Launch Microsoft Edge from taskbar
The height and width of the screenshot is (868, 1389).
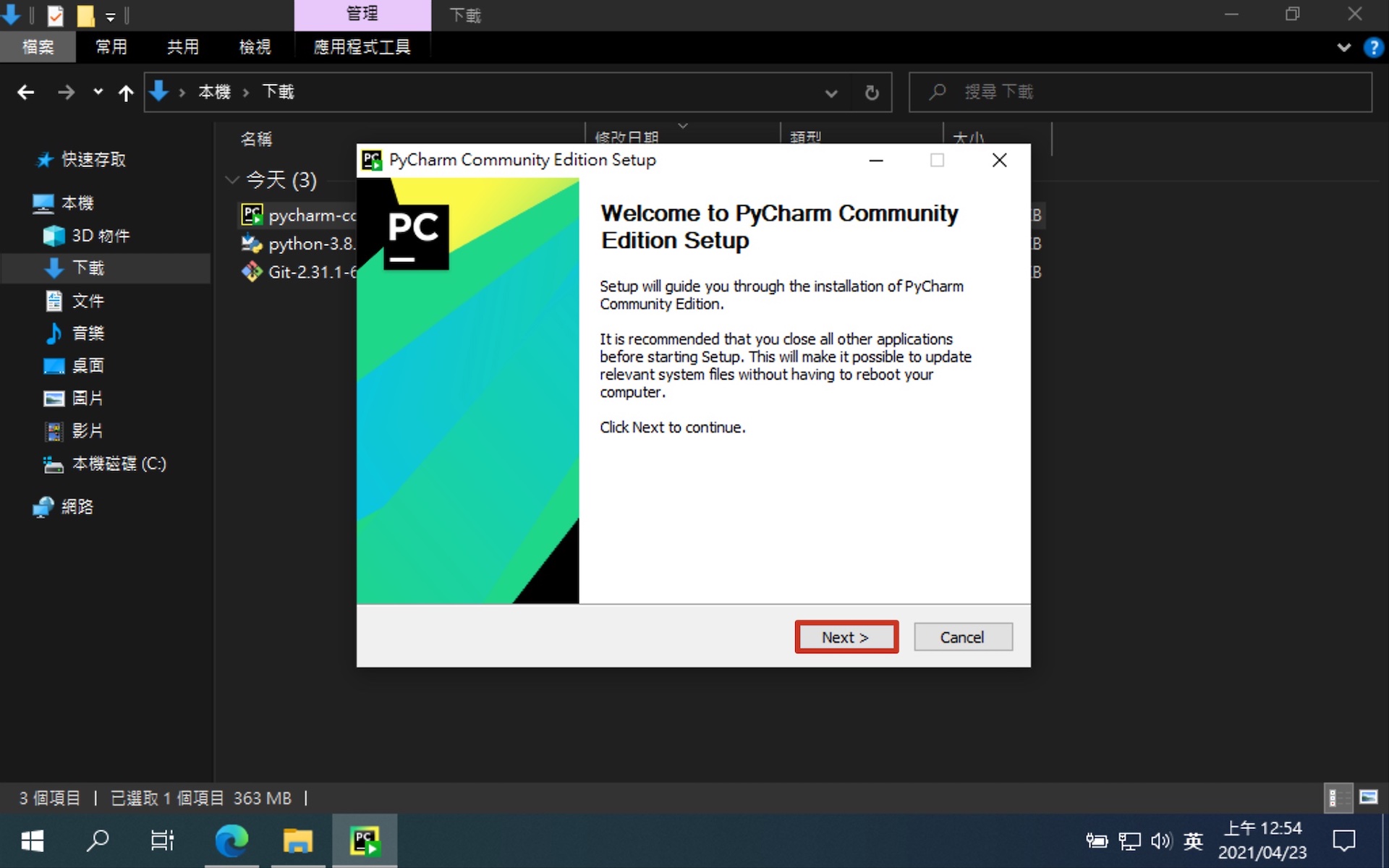[x=231, y=841]
